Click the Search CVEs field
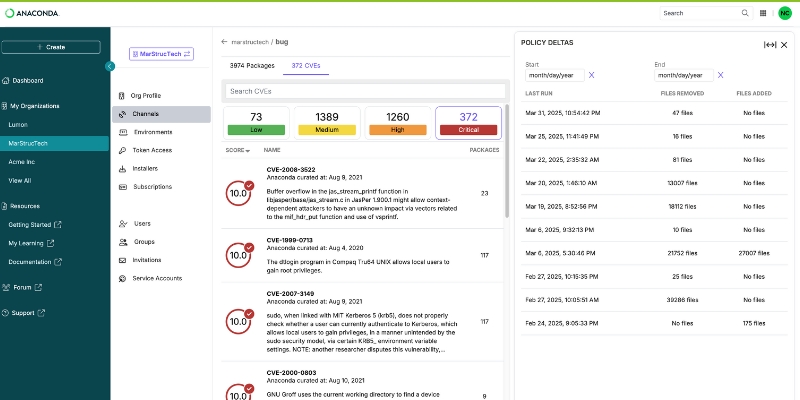 point(365,91)
